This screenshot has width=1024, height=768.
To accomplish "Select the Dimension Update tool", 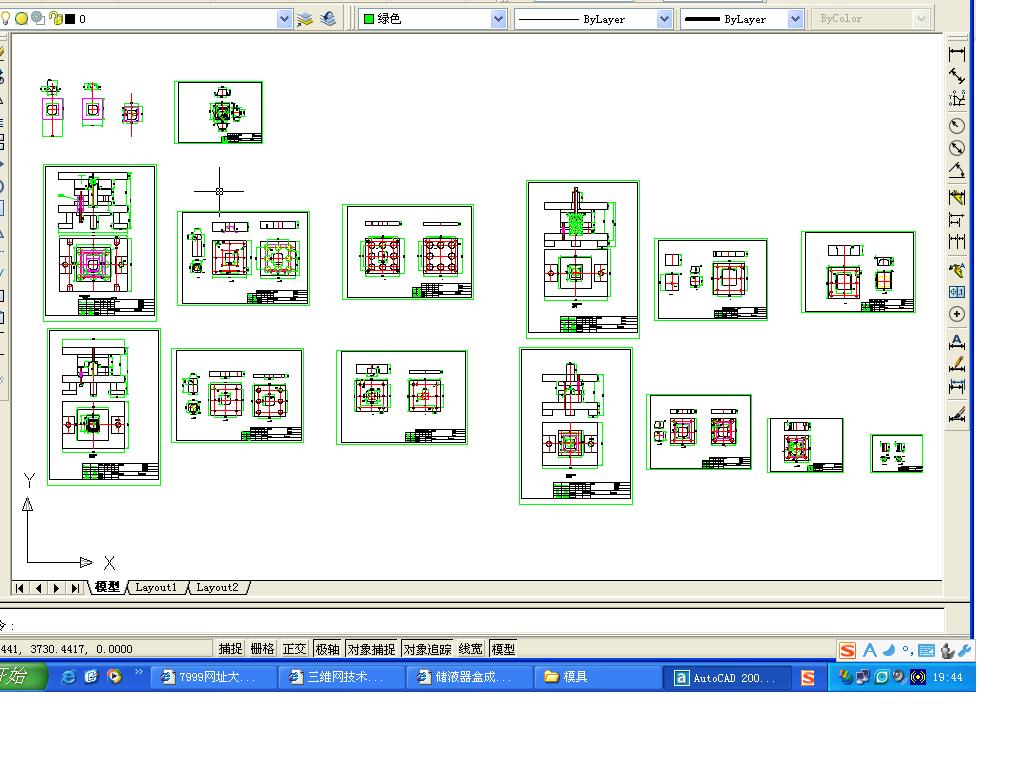I will point(957,386).
